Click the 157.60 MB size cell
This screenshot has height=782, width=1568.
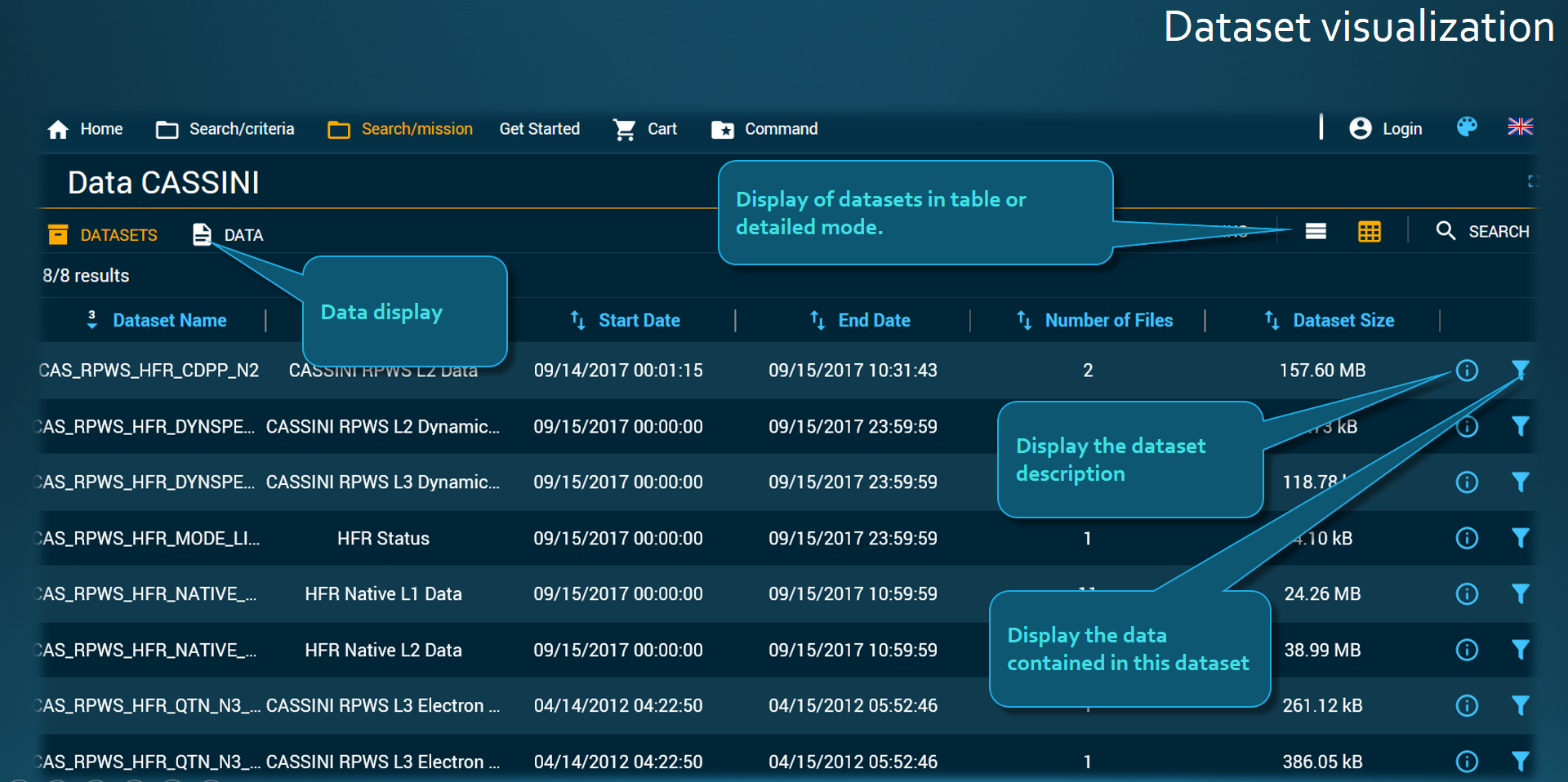pos(1322,371)
